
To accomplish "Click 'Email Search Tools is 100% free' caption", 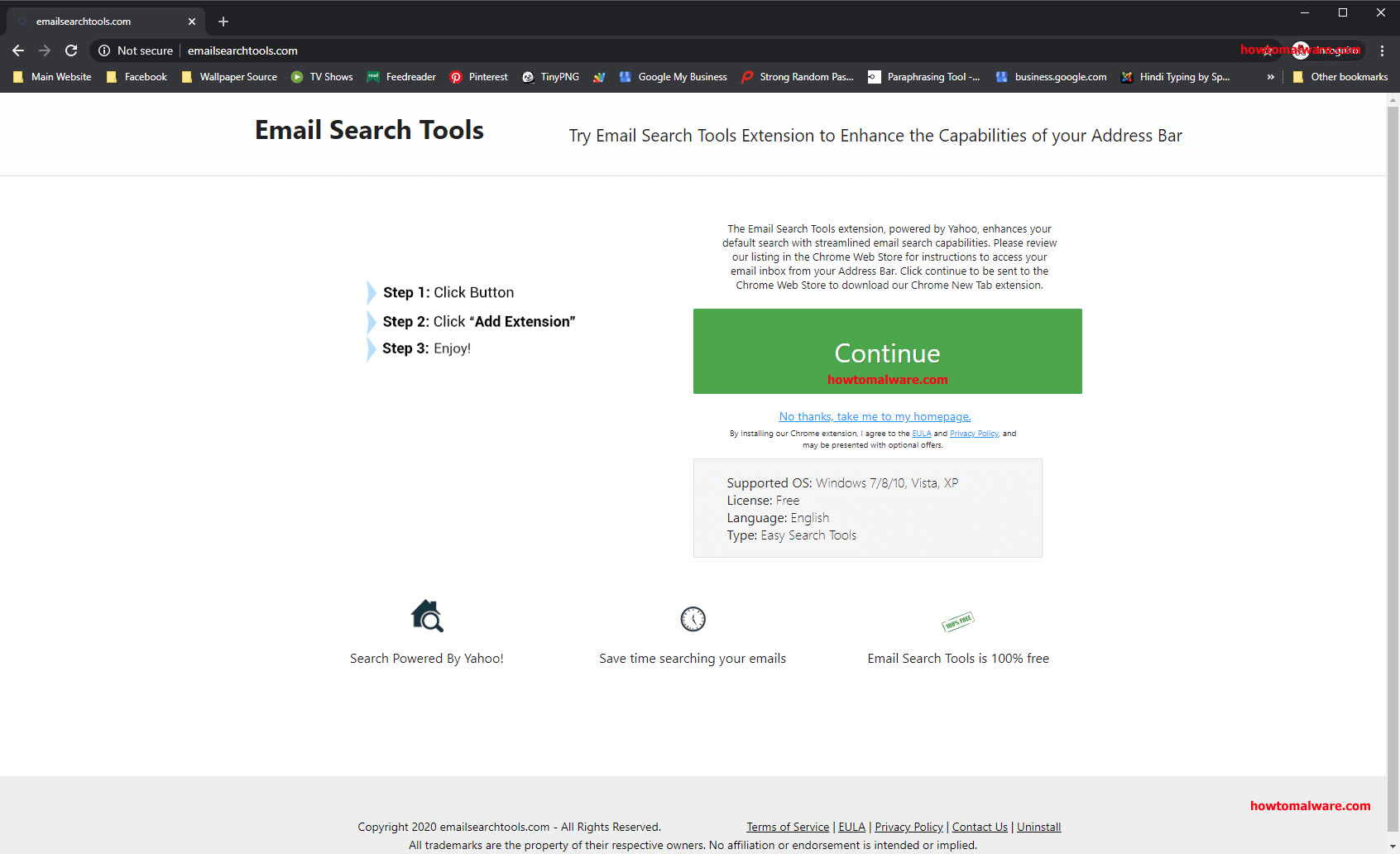I will coord(958,659).
